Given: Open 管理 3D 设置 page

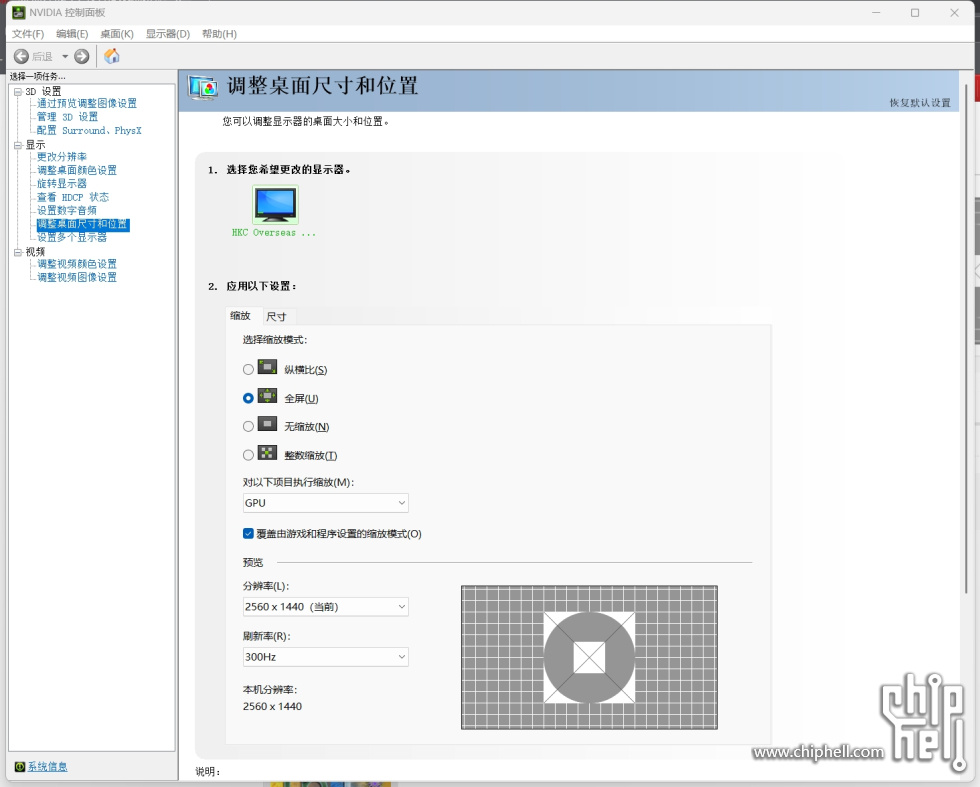Looking at the screenshot, I should [68, 117].
